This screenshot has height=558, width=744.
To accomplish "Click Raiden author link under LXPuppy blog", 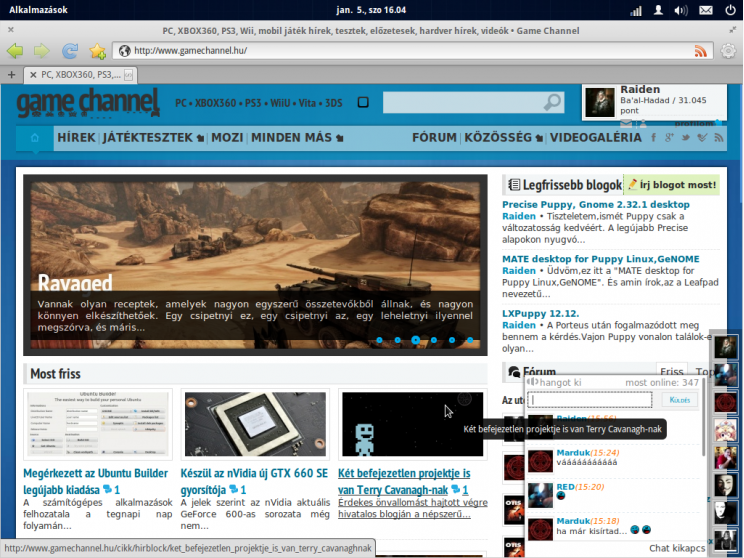I will [x=519, y=325].
